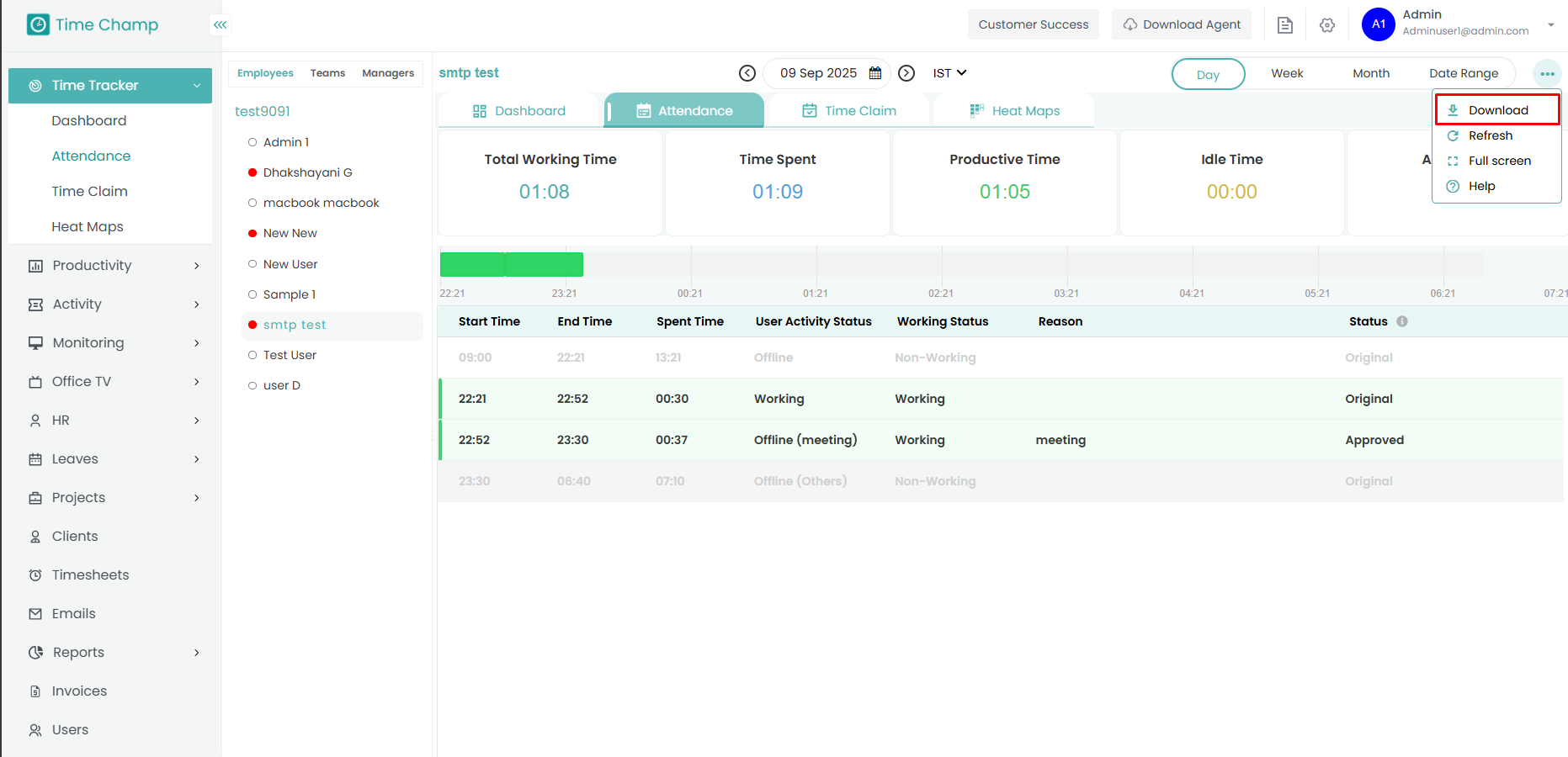Viewport: 1568px width, 757px height.
Task: Choose Download from the options menu
Action: pos(1497,110)
